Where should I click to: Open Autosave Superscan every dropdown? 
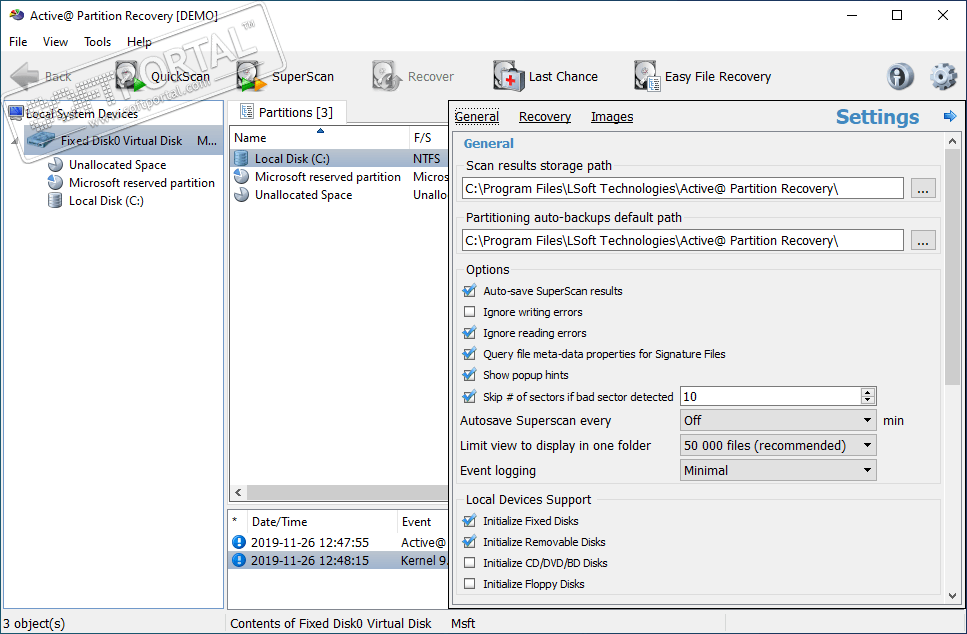click(x=778, y=420)
